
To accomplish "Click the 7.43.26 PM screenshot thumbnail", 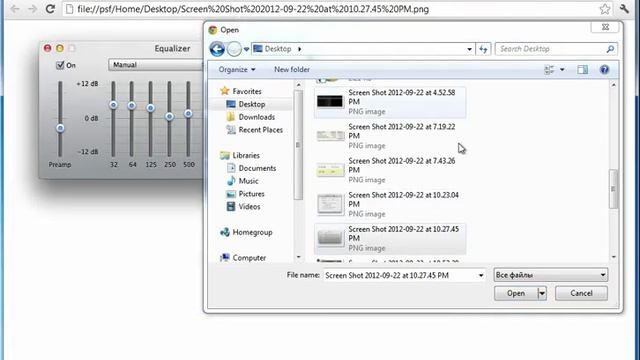I will (330, 170).
